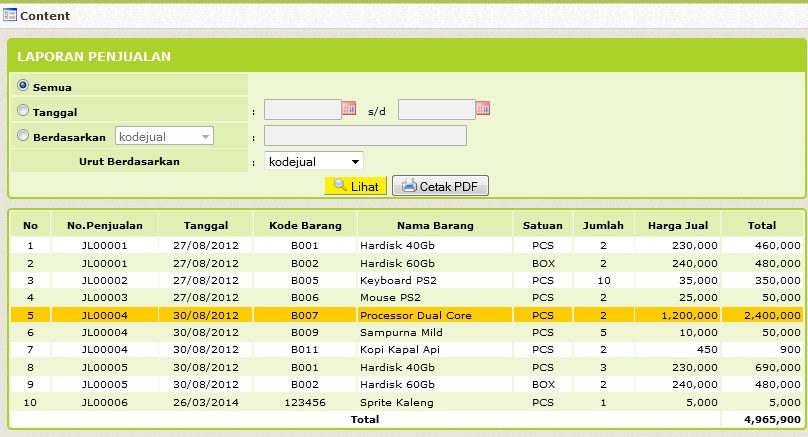The width and height of the screenshot is (808, 437).
Task: Select the Berdasarkan radio option
Action: click(23, 135)
